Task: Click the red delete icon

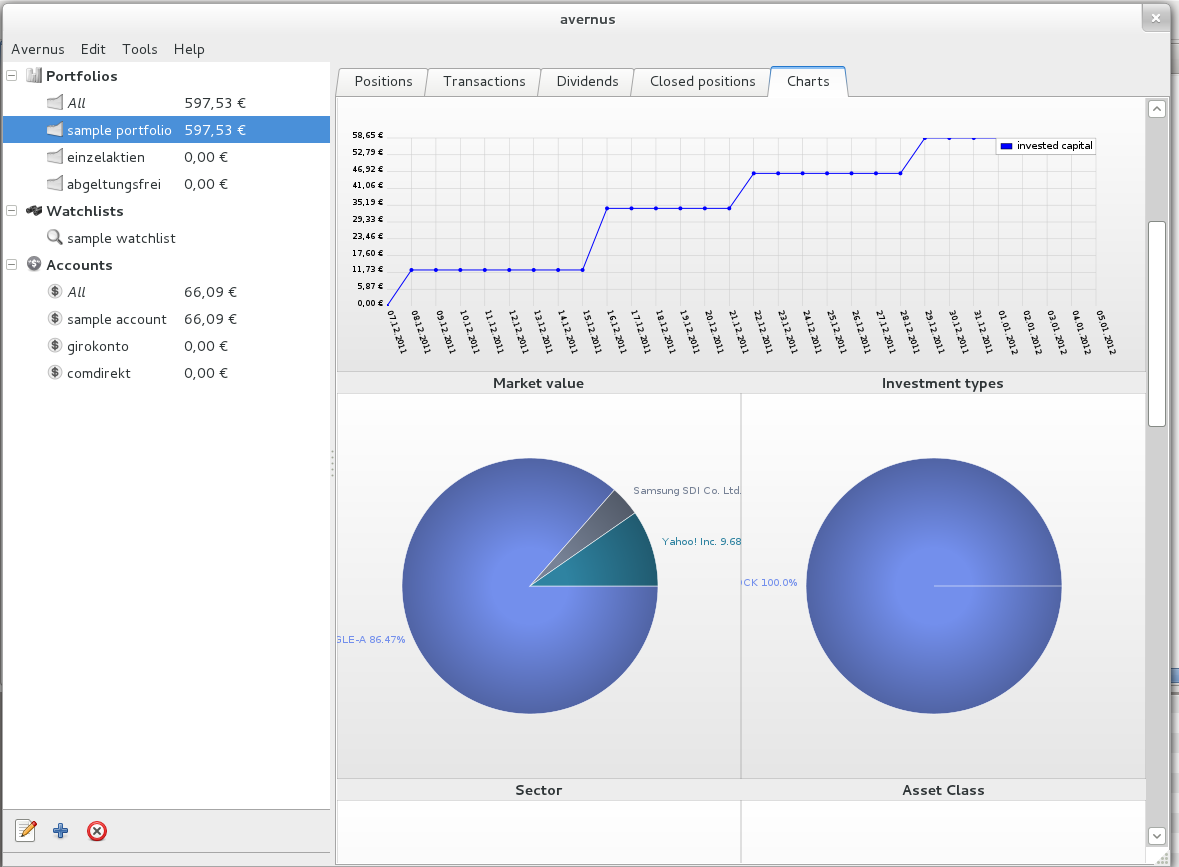Action: click(x=97, y=830)
